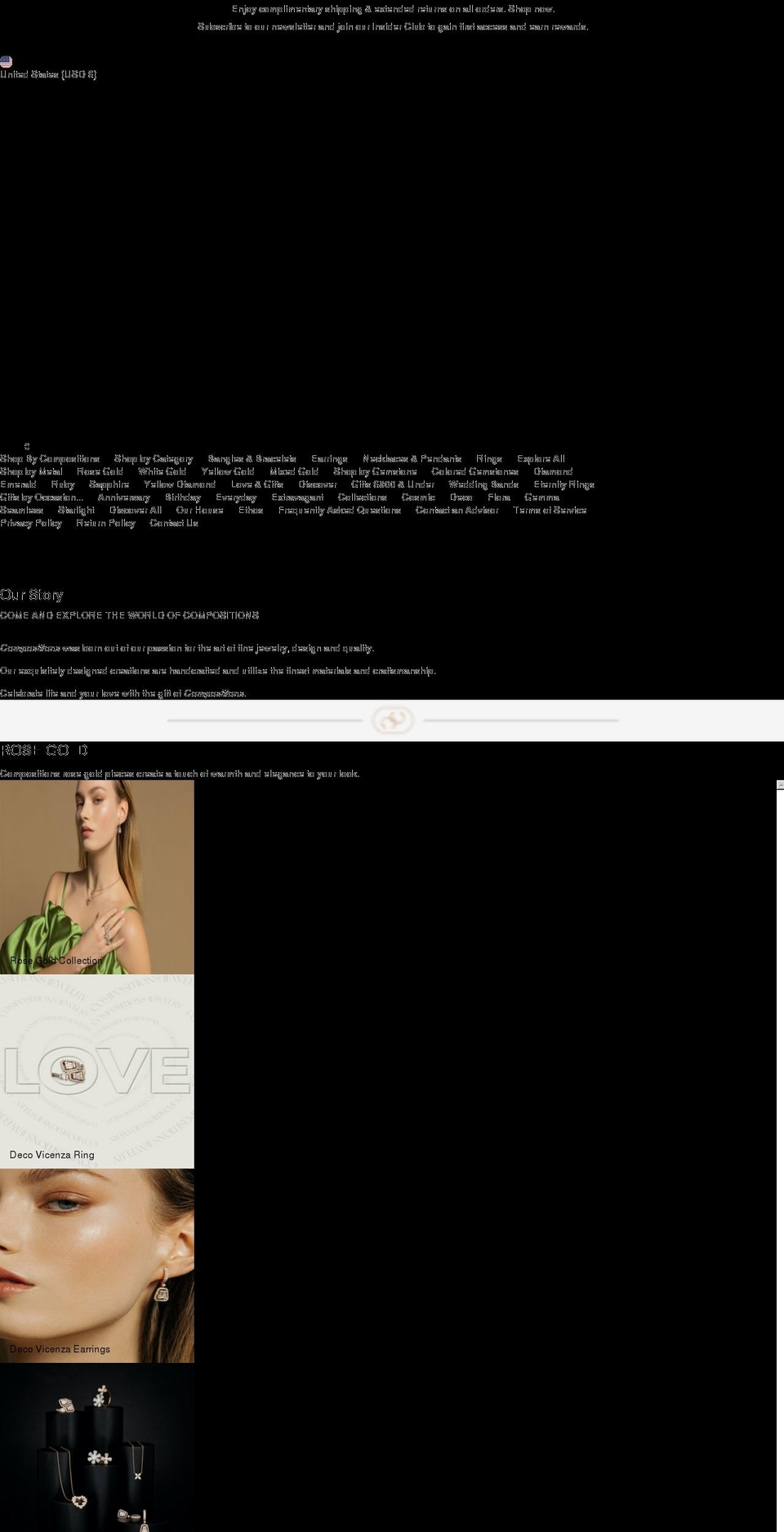This screenshot has height=1532, width=784.
Task: Click the newsletter Insider Club announcement
Action: tap(393, 27)
